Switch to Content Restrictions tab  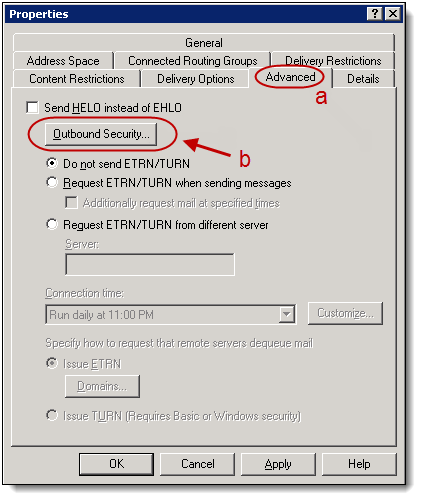(x=77, y=79)
